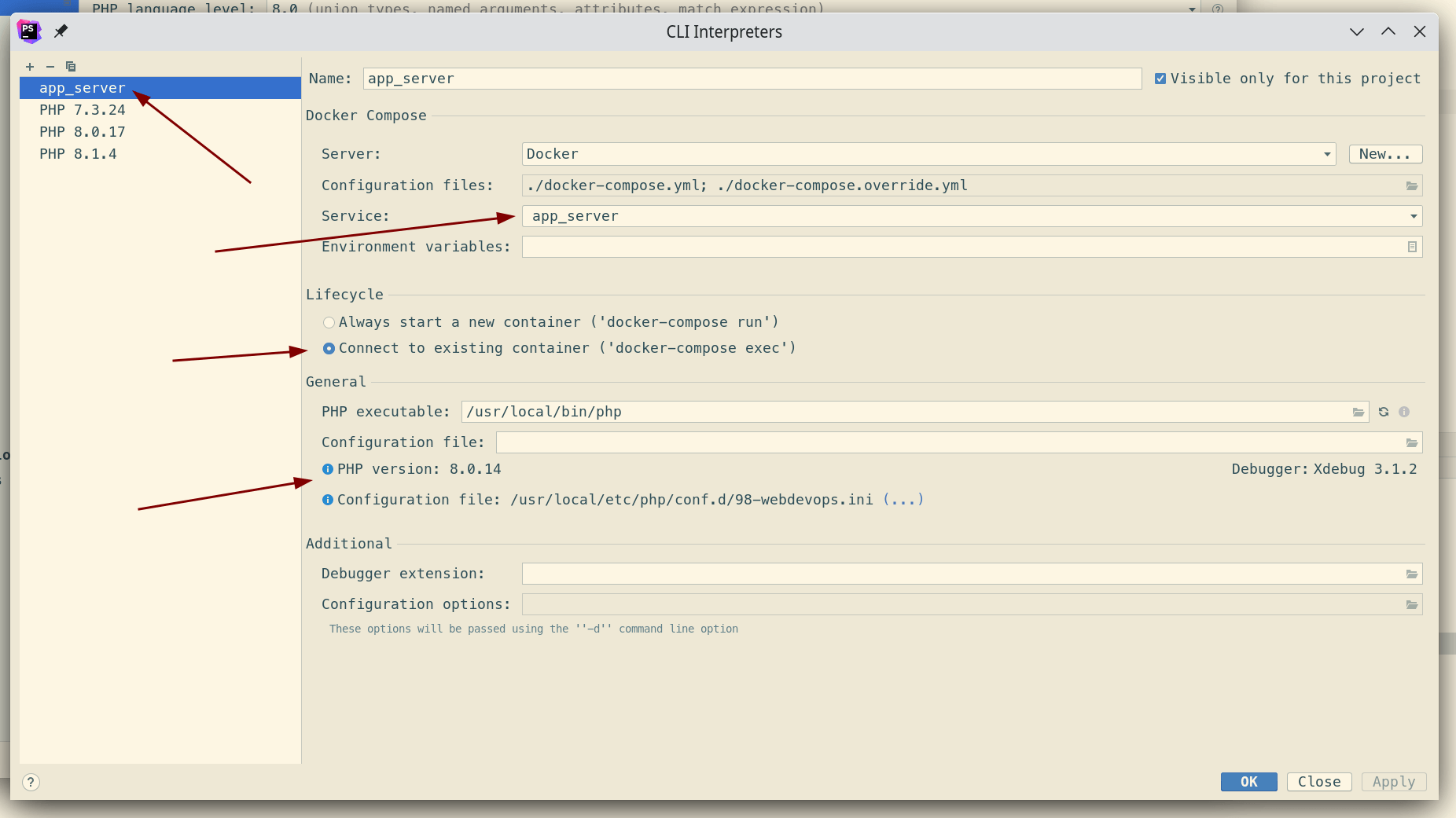
Task: Duplicate the app_server interpreter via copy icon
Action: (x=71, y=66)
